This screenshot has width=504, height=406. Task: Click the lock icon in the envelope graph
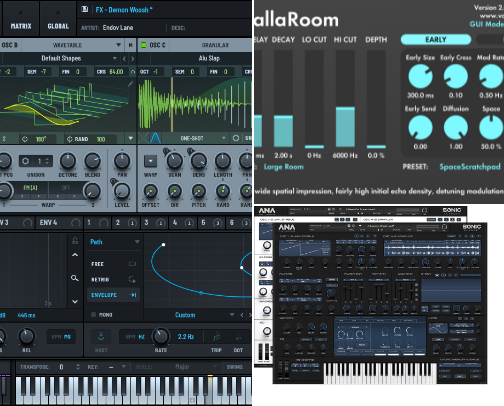point(75,241)
